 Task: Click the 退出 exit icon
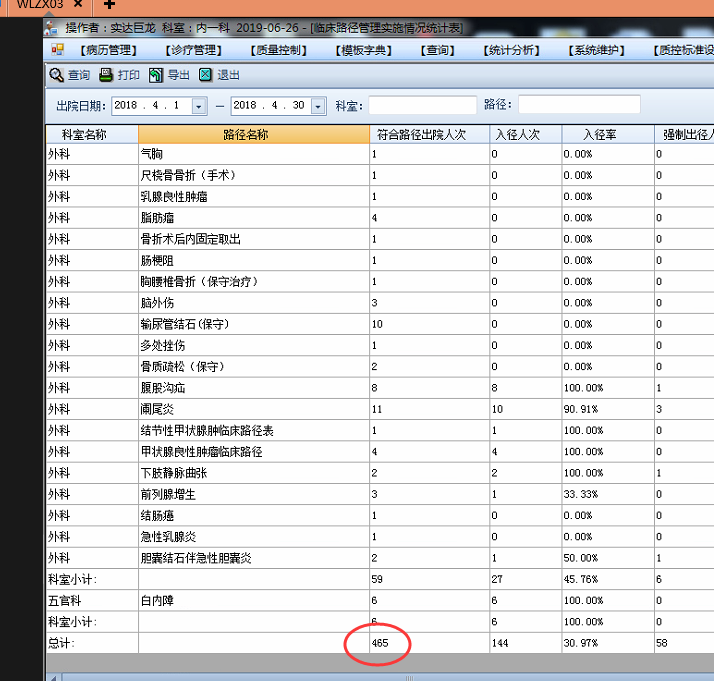(205, 75)
